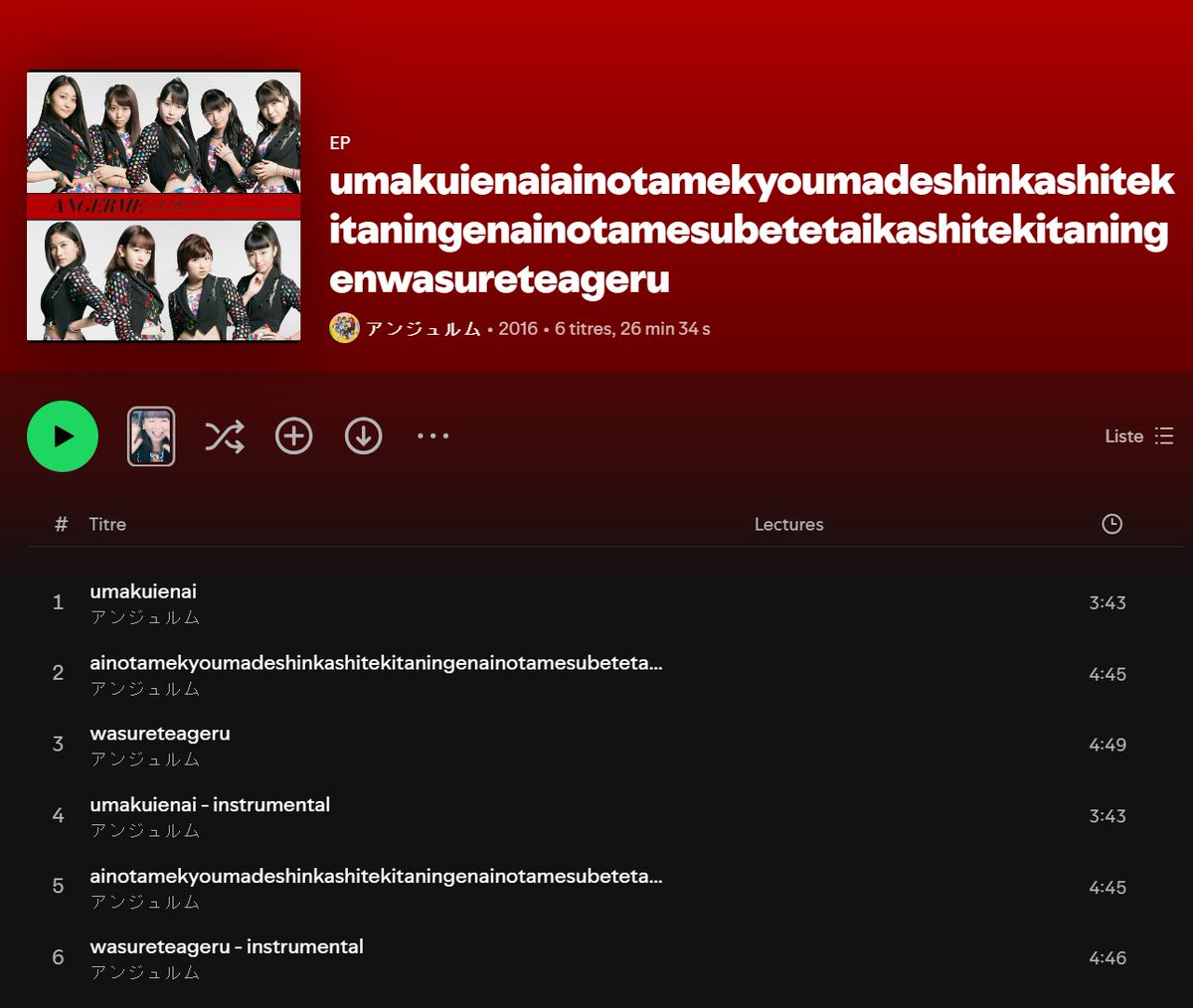The width and height of the screenshot is (1193, 1008).
Task: Select track 5 ainotamekyoumade title
Action: 376,877
